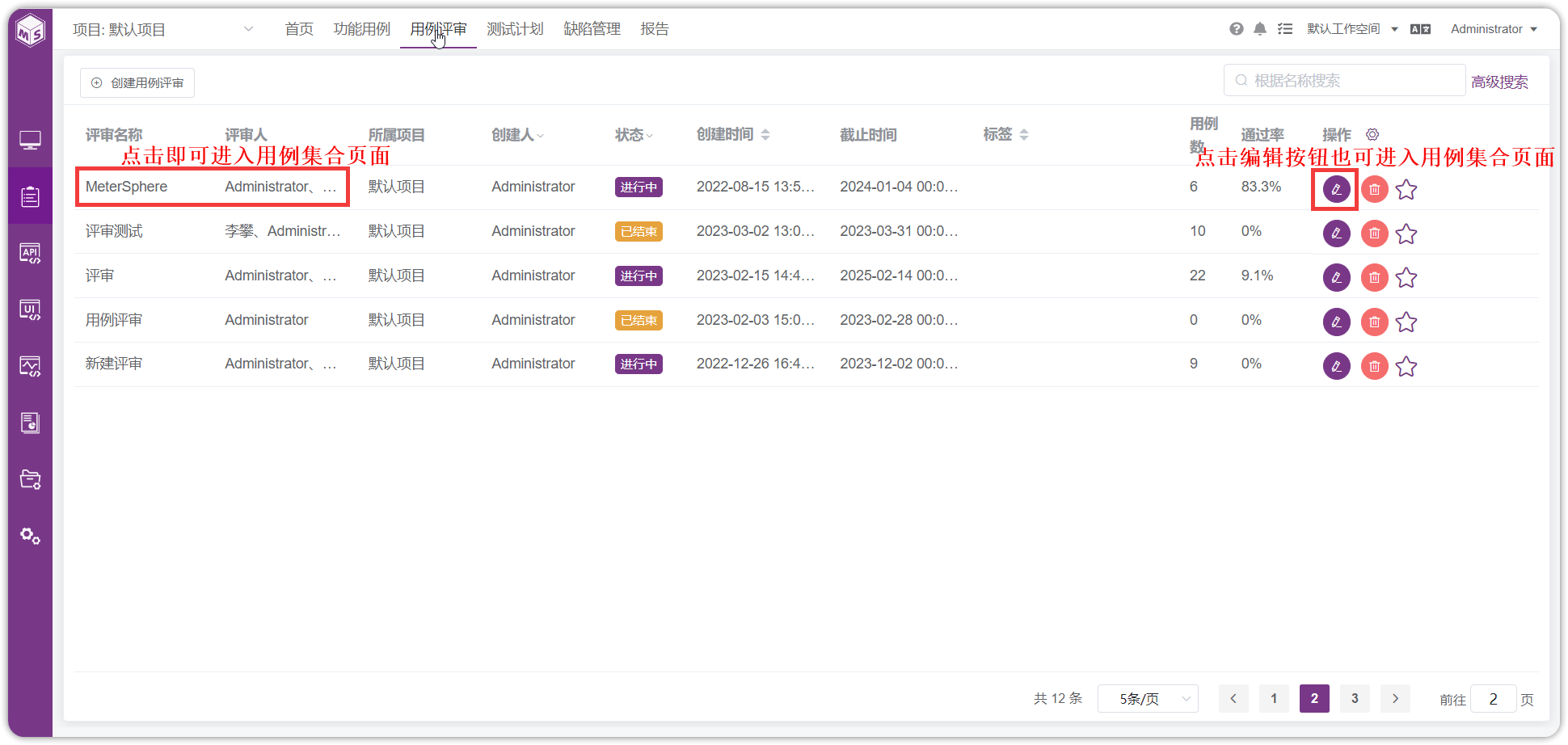This screenshot has height=745, width=1568.
Task: Open the performance testing sidebar icon
Action: (31, 366)
